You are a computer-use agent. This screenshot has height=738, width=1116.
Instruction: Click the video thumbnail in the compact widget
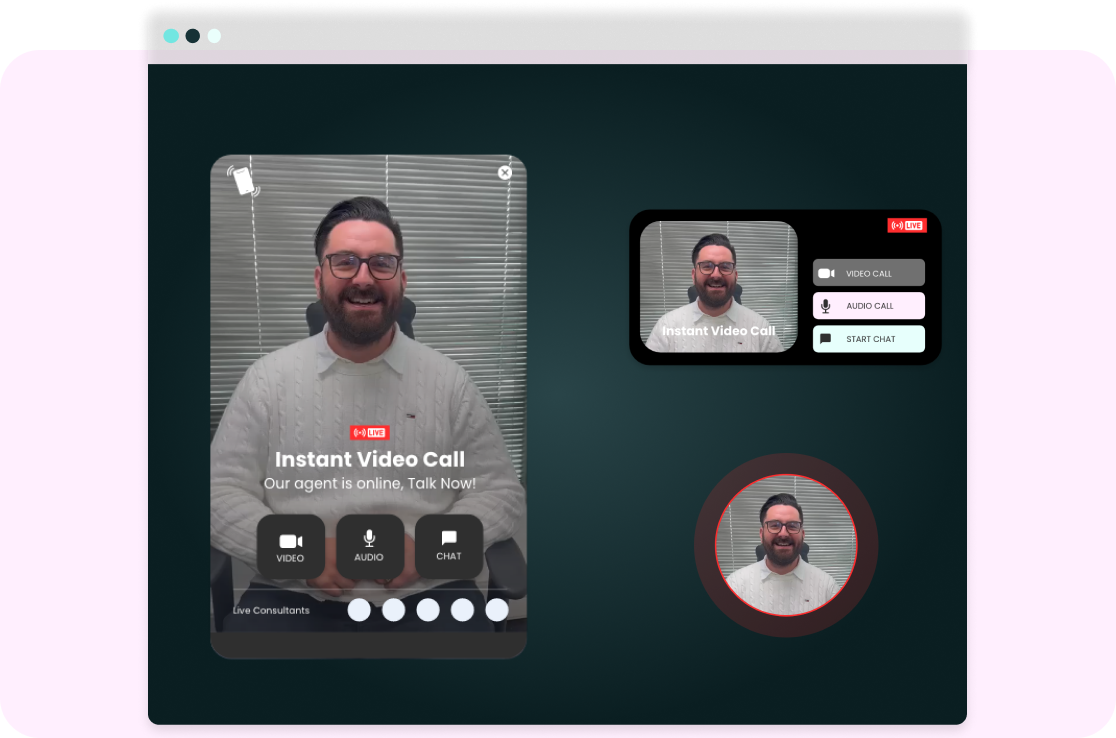[718, 286]
